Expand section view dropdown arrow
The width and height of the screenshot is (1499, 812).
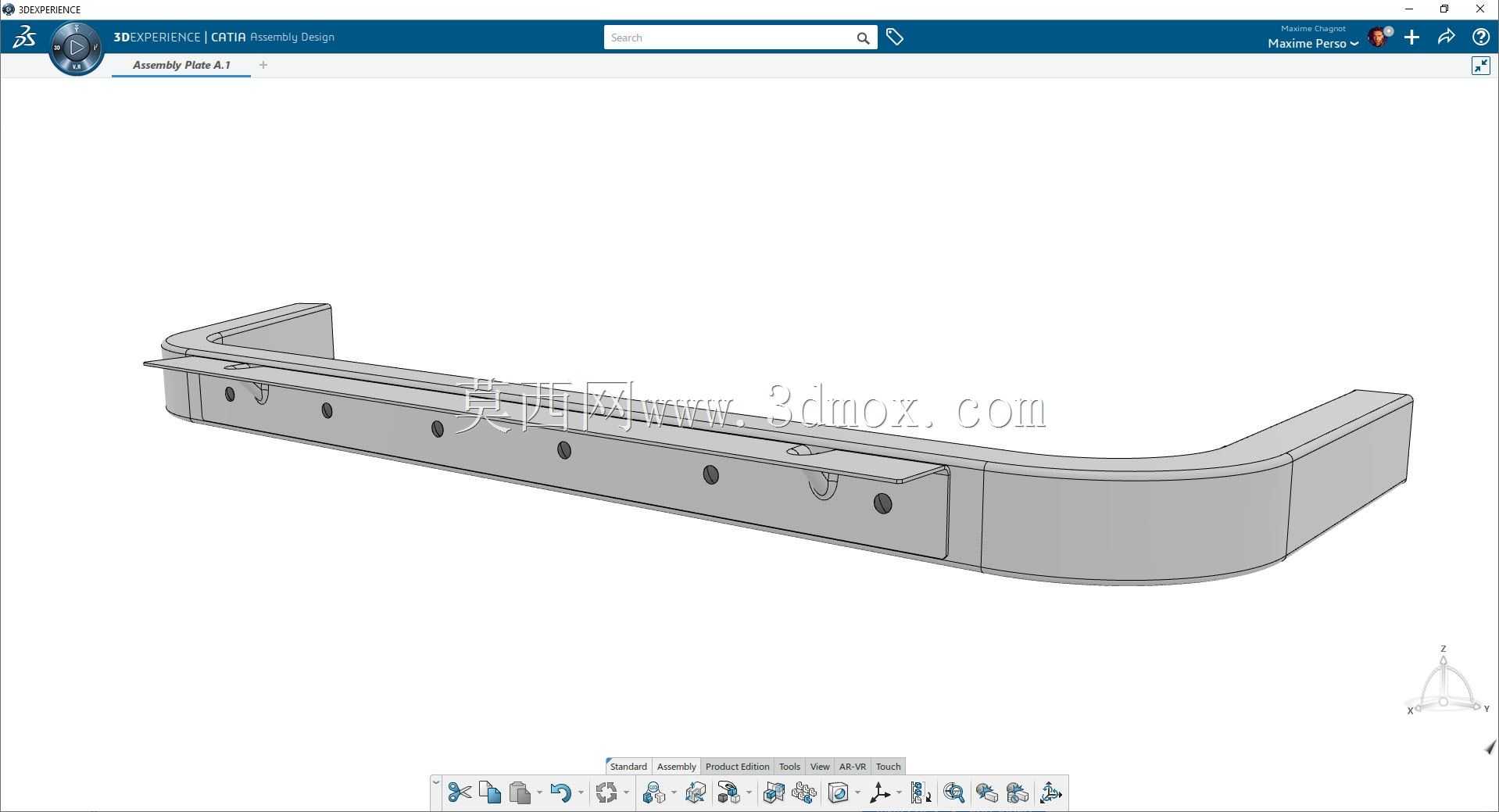857,793
